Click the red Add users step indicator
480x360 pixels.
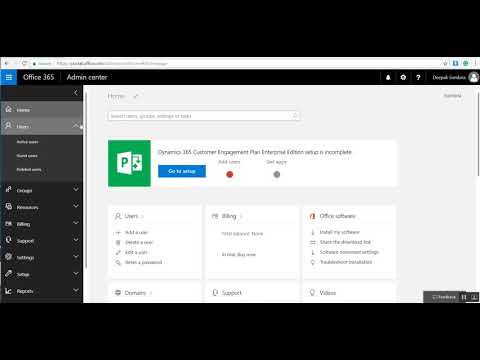(x=230, y=174)
